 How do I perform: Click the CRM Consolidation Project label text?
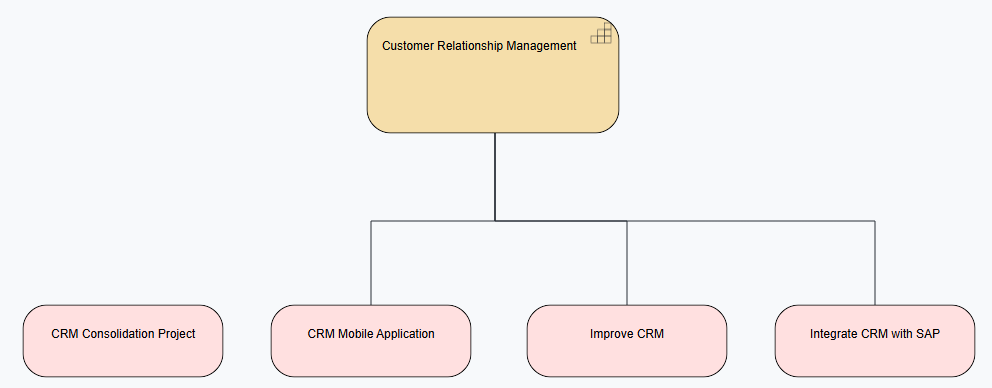[123, 334]
